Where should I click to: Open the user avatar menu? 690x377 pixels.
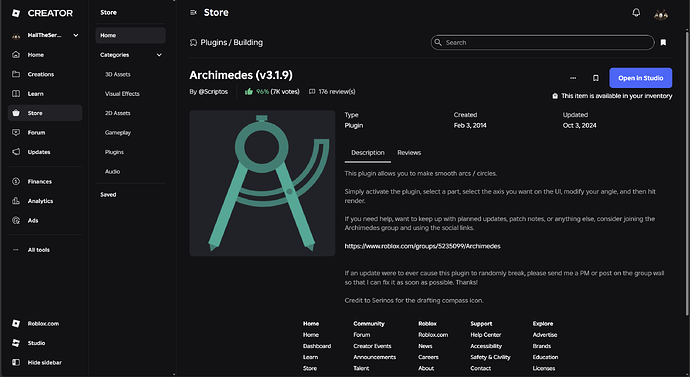(x=661, y=14)
